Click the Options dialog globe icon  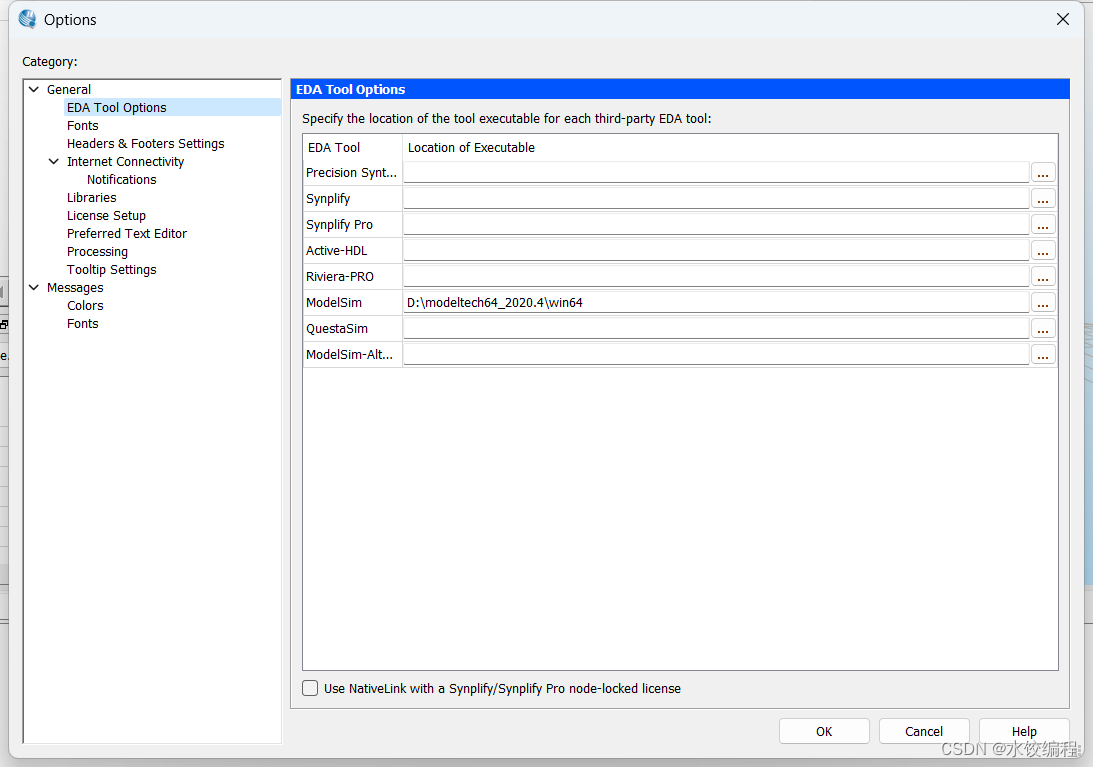(x=28, y=19)
